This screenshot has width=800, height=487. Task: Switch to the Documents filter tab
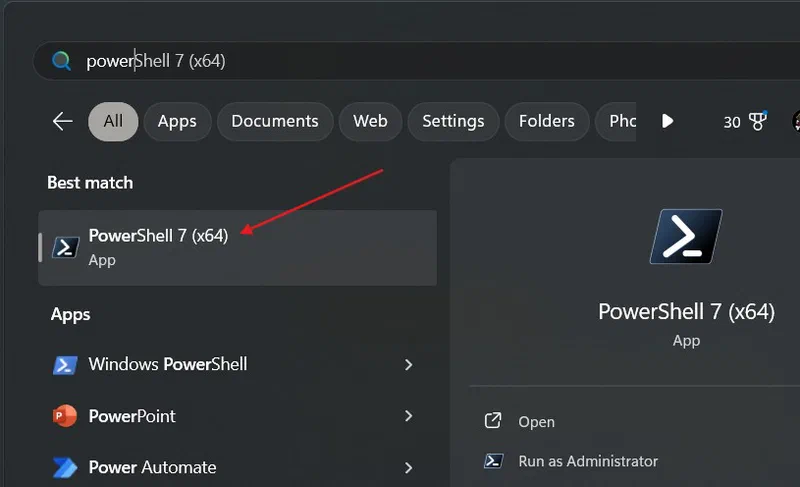pyautogui.click(x=275, y=121)
